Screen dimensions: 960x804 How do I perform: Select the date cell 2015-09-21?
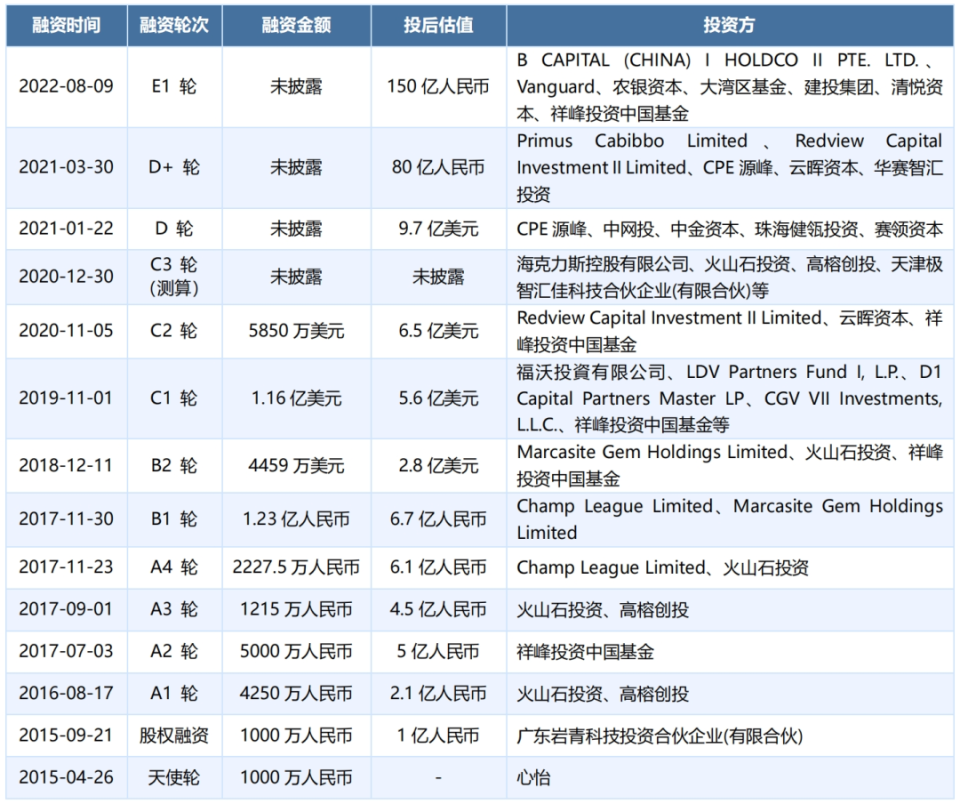[67, 735]
